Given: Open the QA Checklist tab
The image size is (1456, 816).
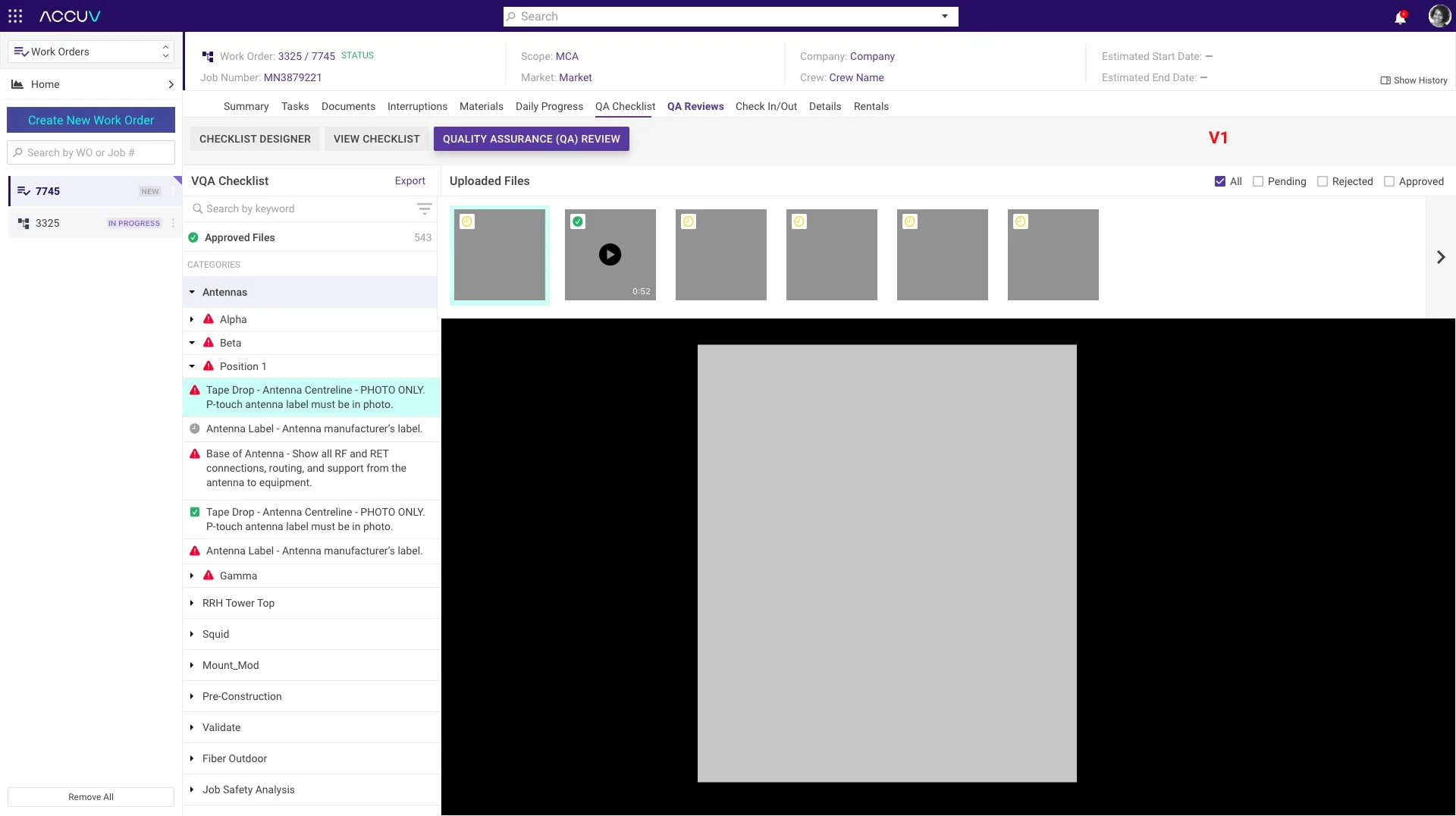Looking at the screenshot, I should click(x=625, y=106).
